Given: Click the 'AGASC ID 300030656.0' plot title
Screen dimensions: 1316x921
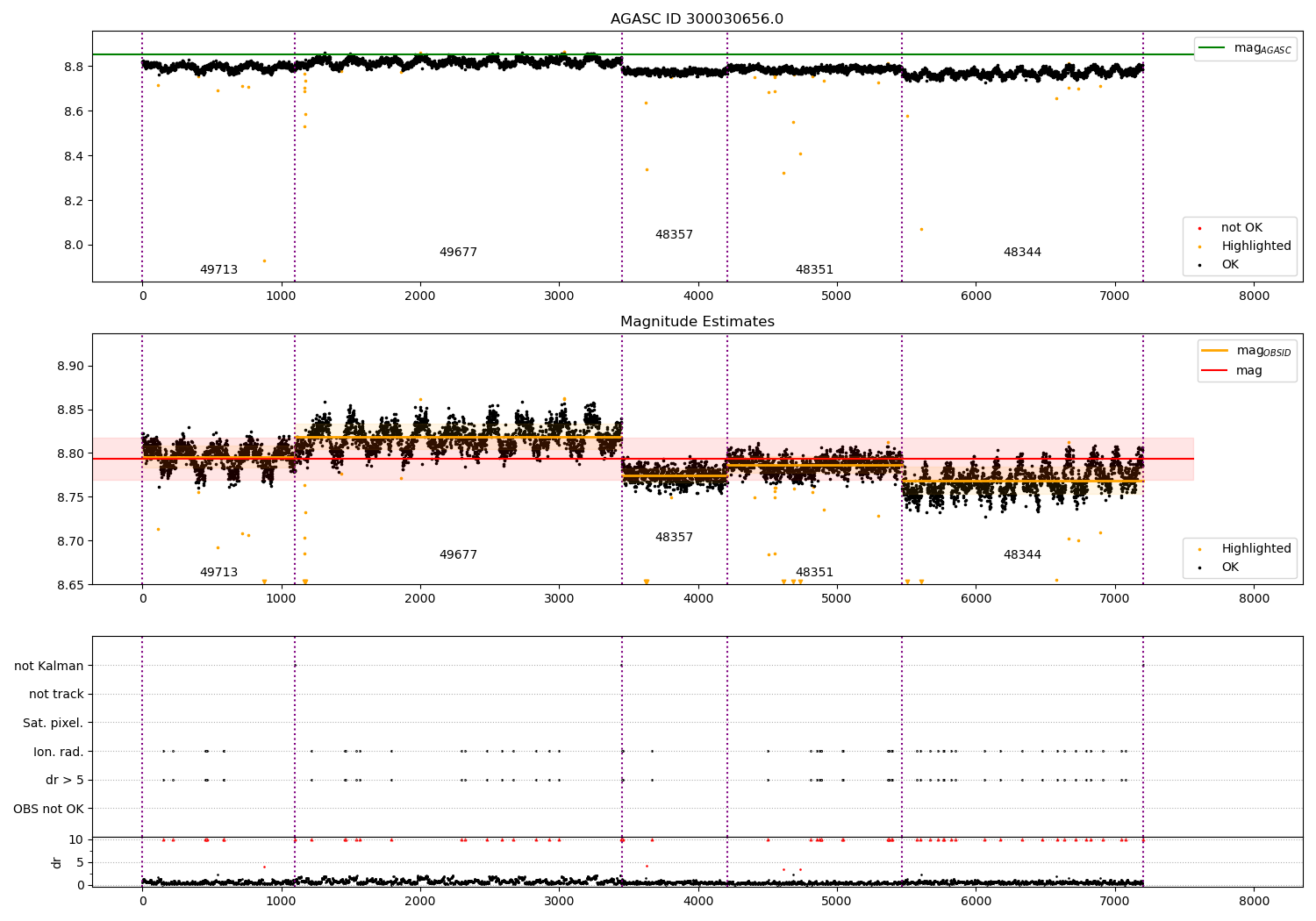Looking at the screenshot, I should point(697,19).
